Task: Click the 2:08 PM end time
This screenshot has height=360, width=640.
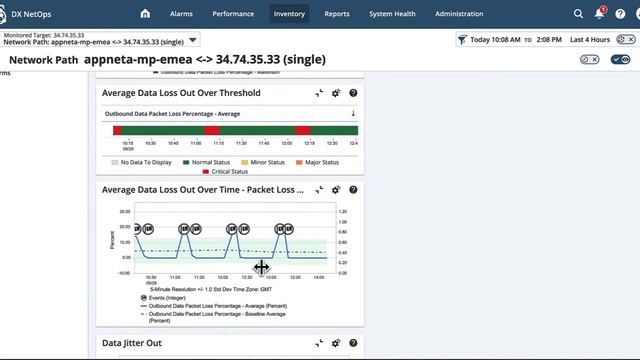Action: click(x=549, y=40)
